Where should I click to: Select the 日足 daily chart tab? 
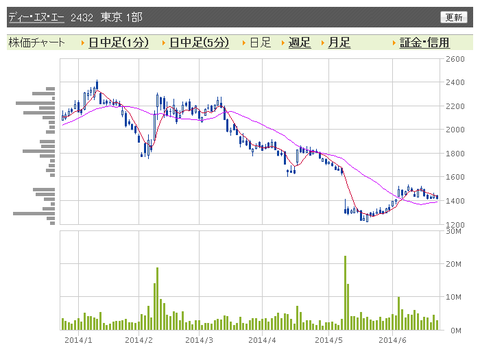click(x=260, y=43)
